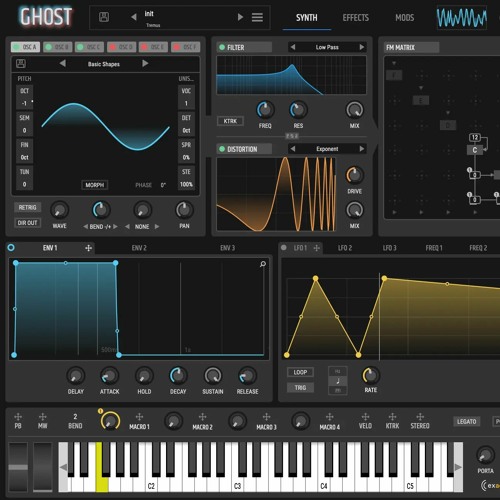Open the EFFECTS tab

(x=356, y=18)
